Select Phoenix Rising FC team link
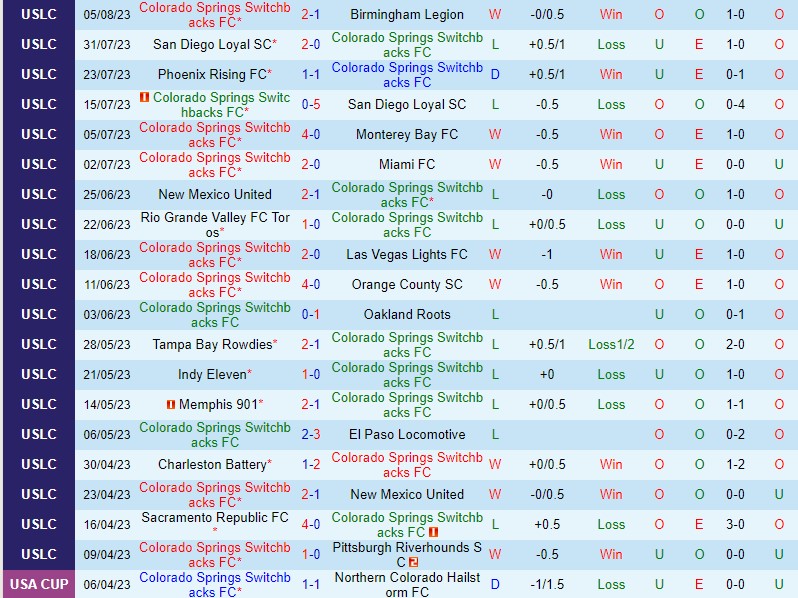This screenshot has width=798, height=598. coord(212,74)
